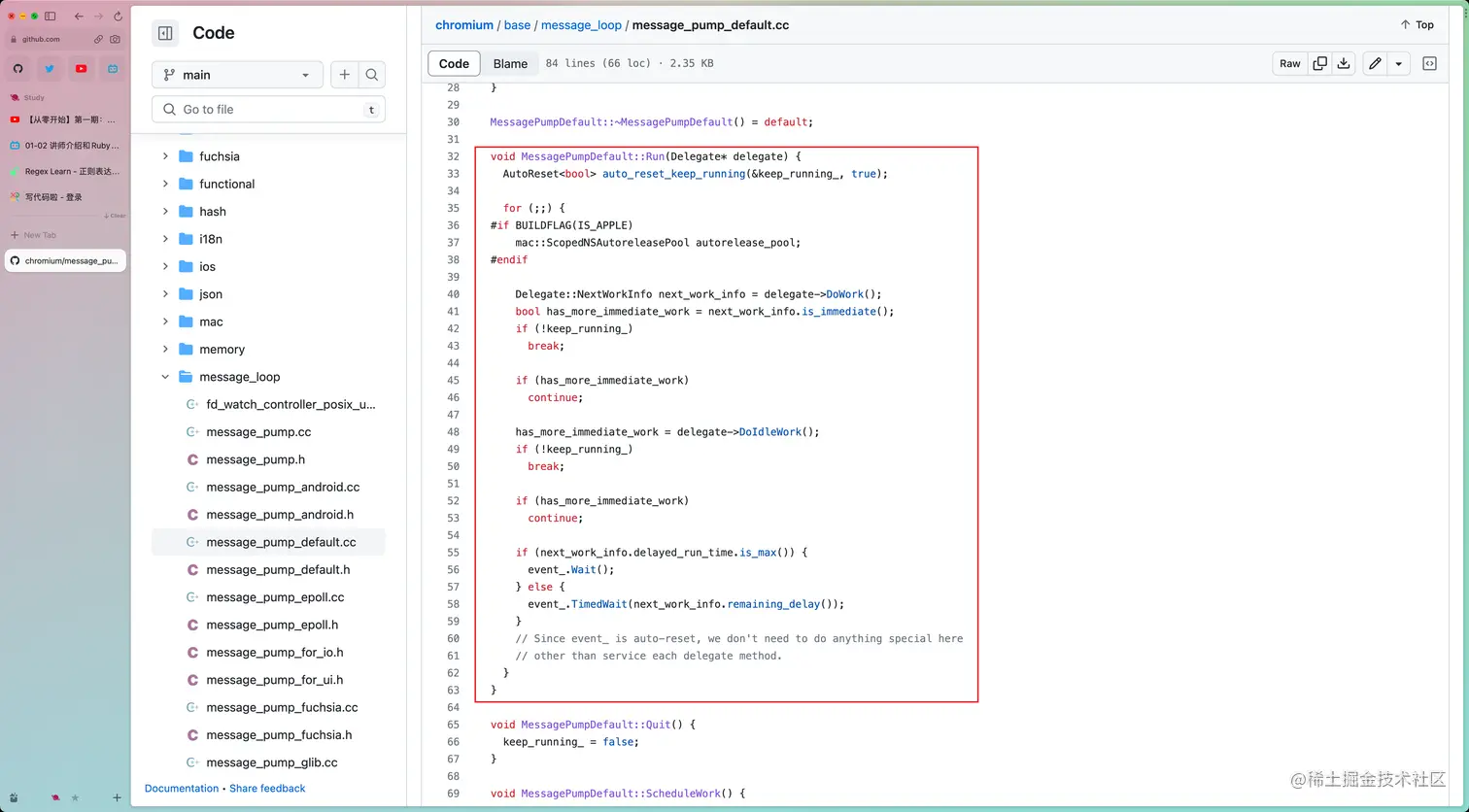Open the Regex Learn tab
This screenshot has height=812, width=1469.
click(65, 171)
